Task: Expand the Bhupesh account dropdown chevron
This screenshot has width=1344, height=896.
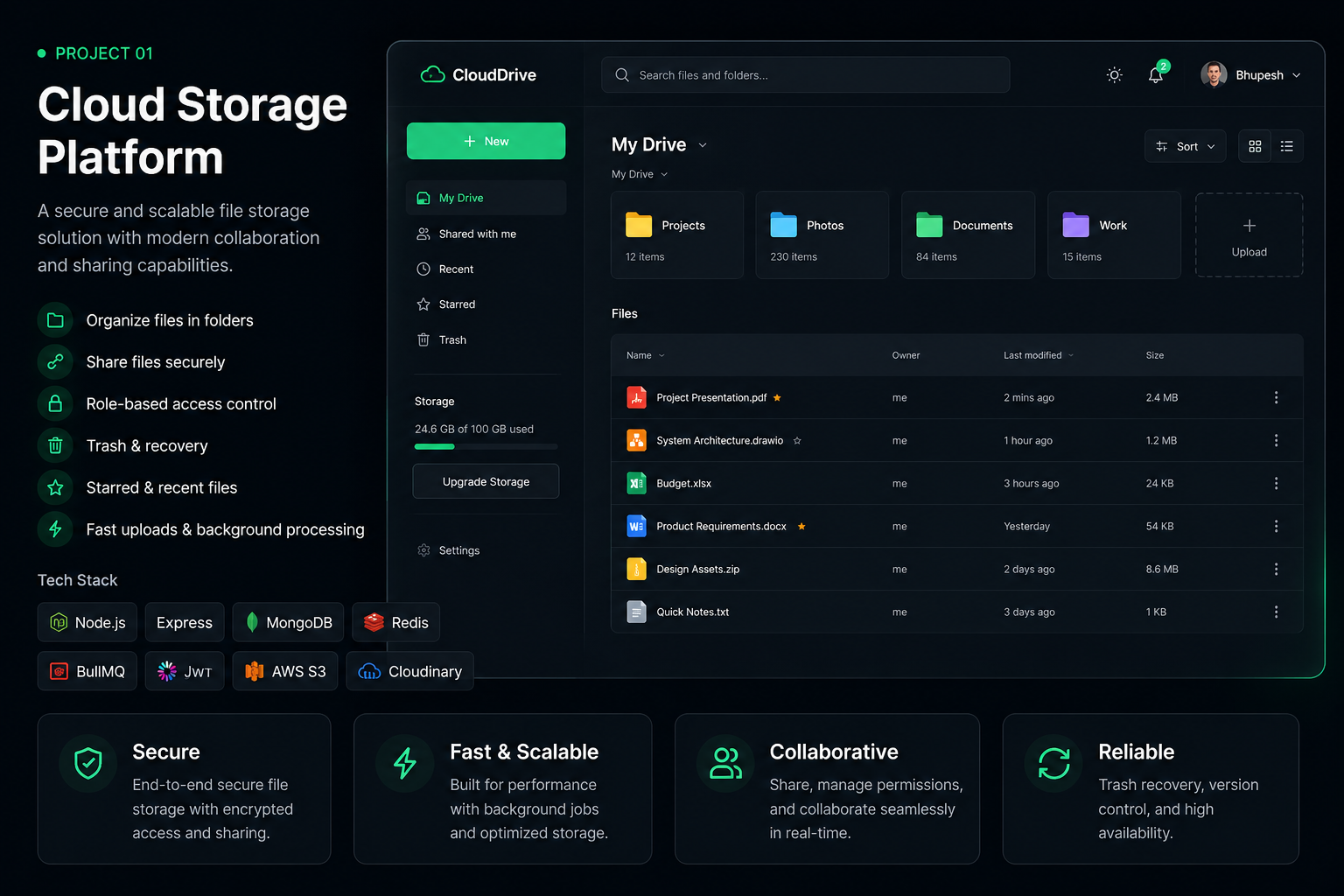Action: pyautogui.click(x=1296, y=75)
